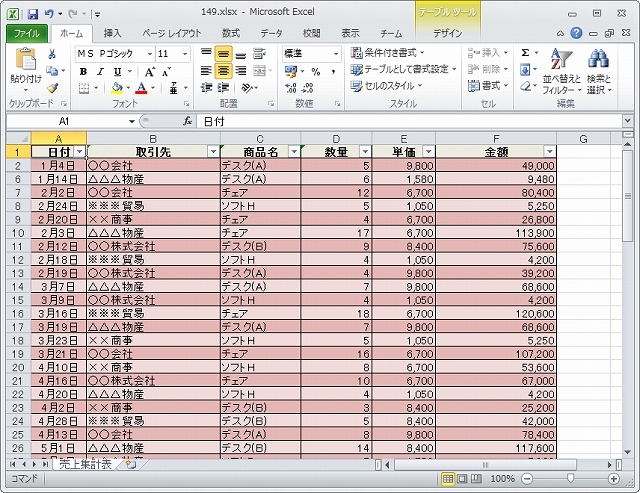Toggle center horizontal alignment
This screenshot has width=640, height=493.
point(223,71)
